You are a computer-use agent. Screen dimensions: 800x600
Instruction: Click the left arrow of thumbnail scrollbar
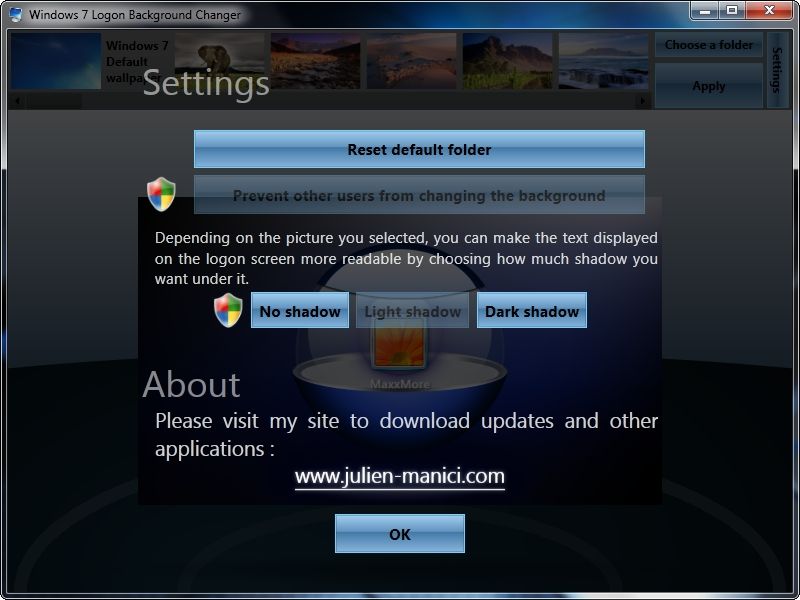click(18, 101)
